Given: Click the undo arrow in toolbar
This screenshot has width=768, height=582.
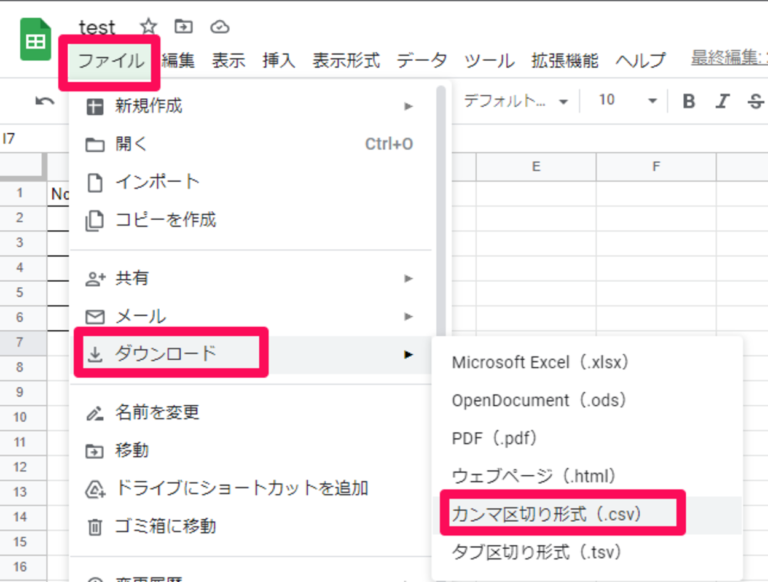Looking at the screenshot, I should (x=45, y=101).
